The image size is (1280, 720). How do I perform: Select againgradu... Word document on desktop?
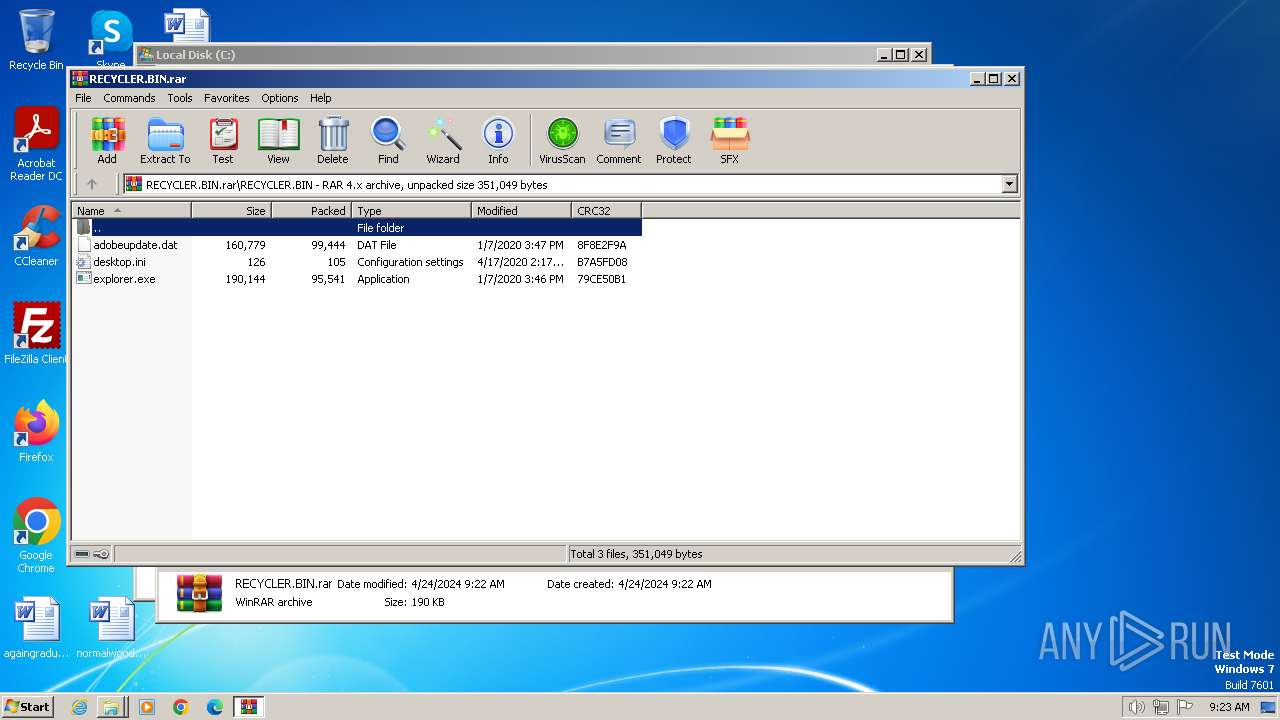[x=36, y=628]
